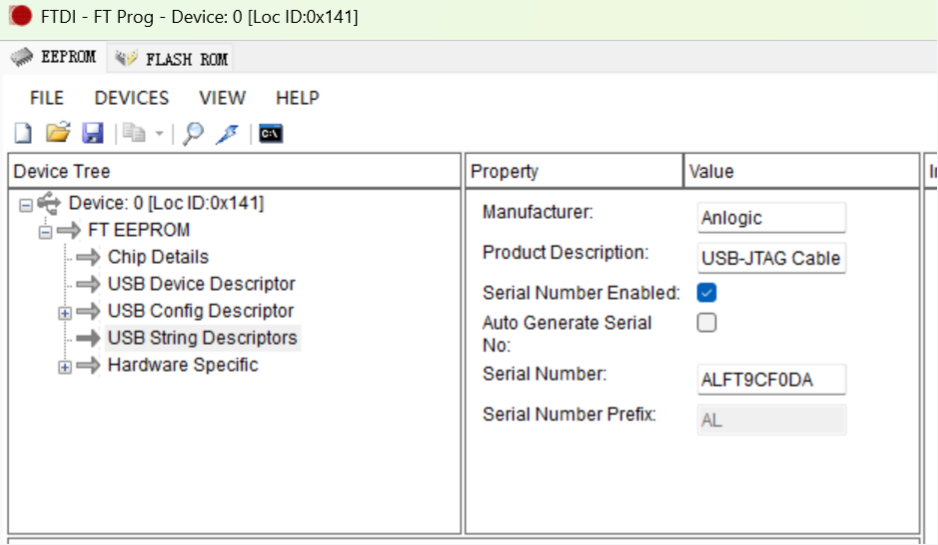
Task: Click the red FT Prog title icon
Action: pos(20,16)
